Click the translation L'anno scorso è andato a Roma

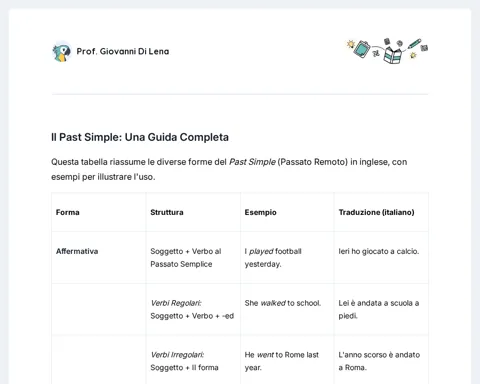tap(379, 361)
